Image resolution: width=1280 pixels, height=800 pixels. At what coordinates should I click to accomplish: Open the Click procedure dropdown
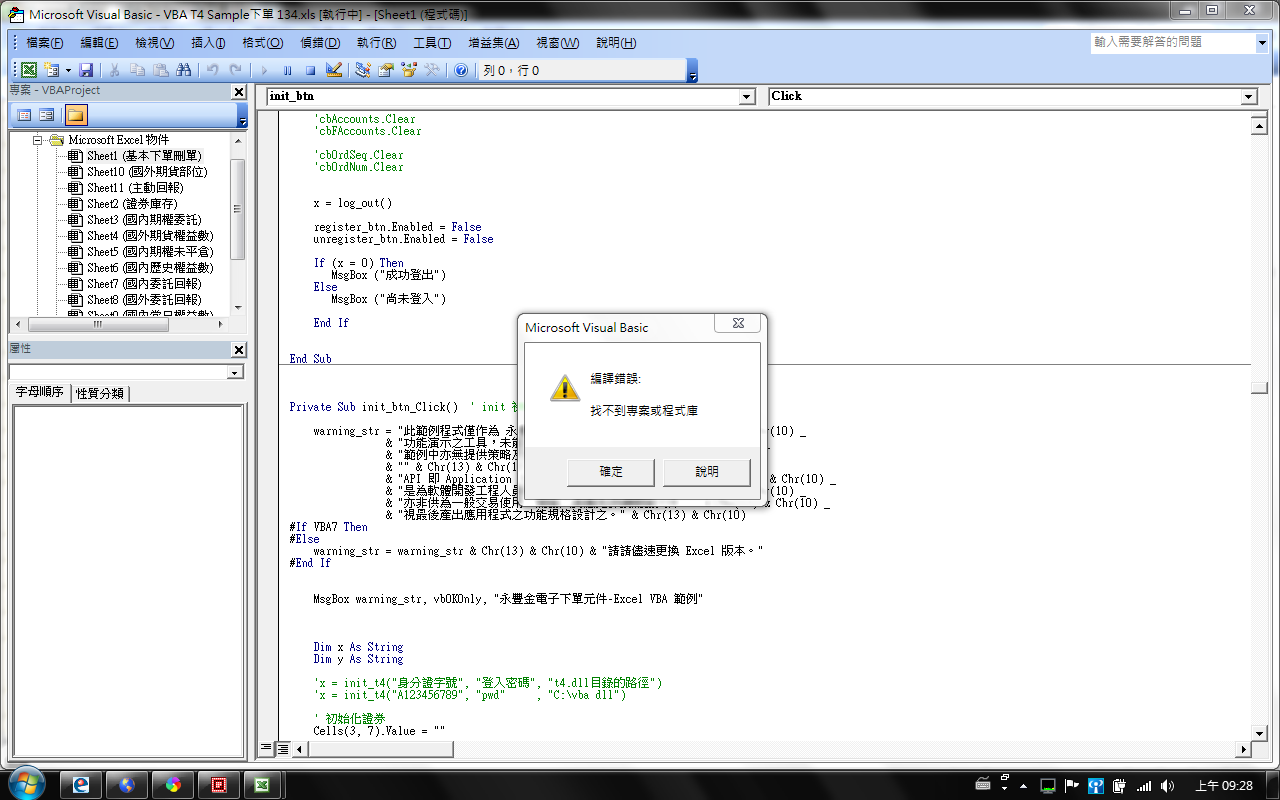point(1248,96)
